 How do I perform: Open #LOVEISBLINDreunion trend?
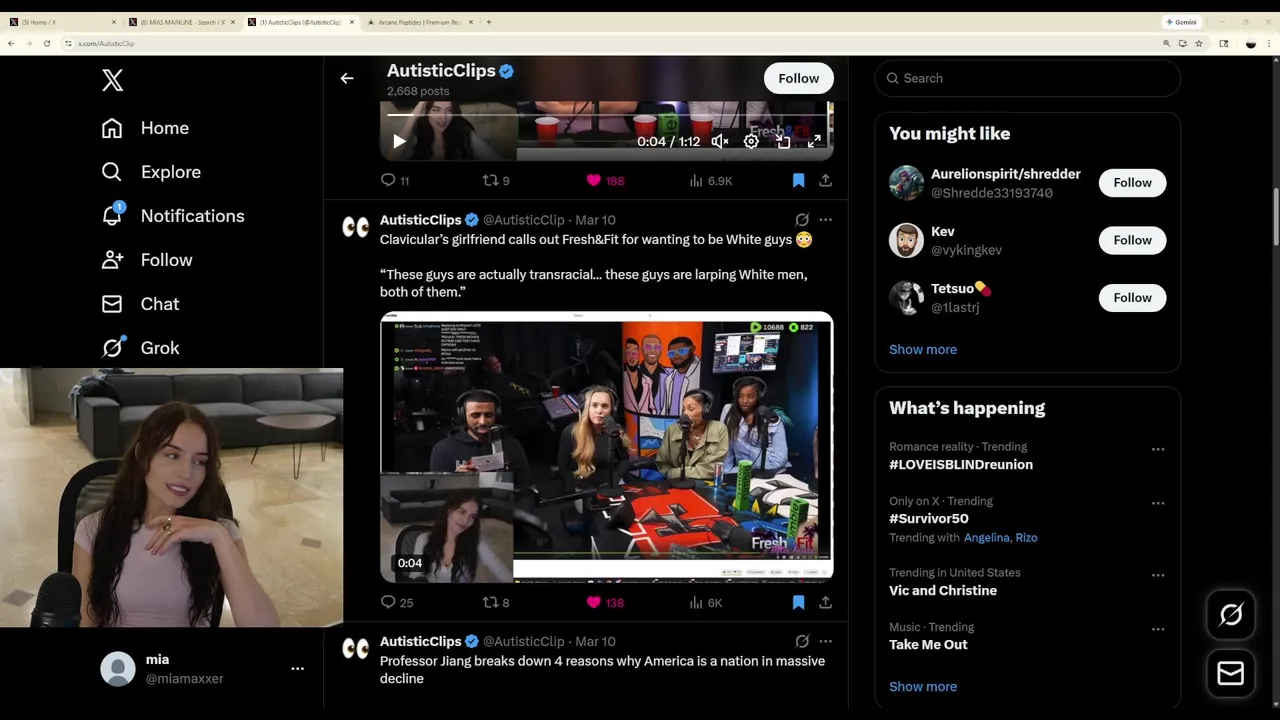click(x=961, y=465)
